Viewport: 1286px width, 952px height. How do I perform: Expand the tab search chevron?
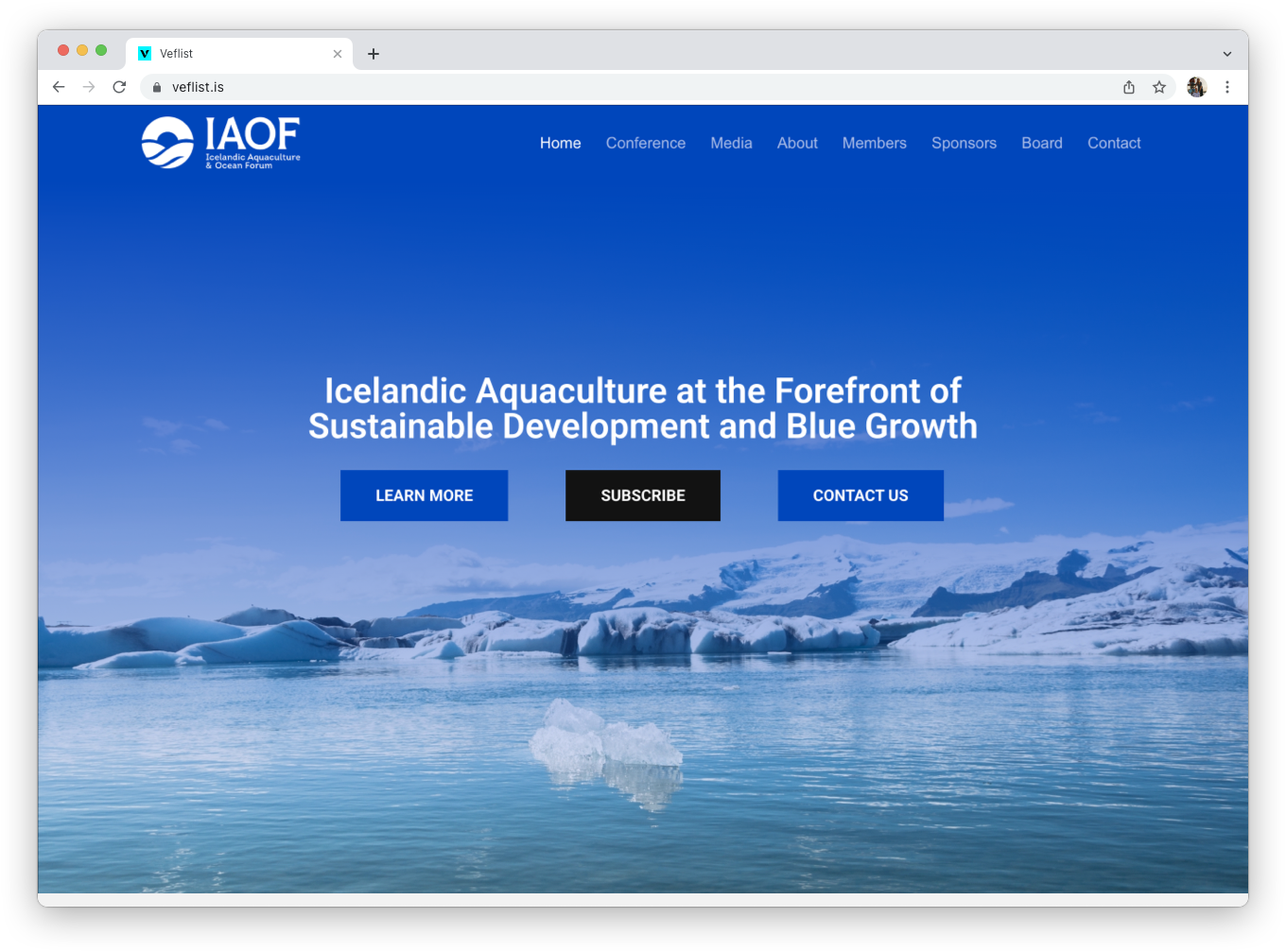[1227, 54]
